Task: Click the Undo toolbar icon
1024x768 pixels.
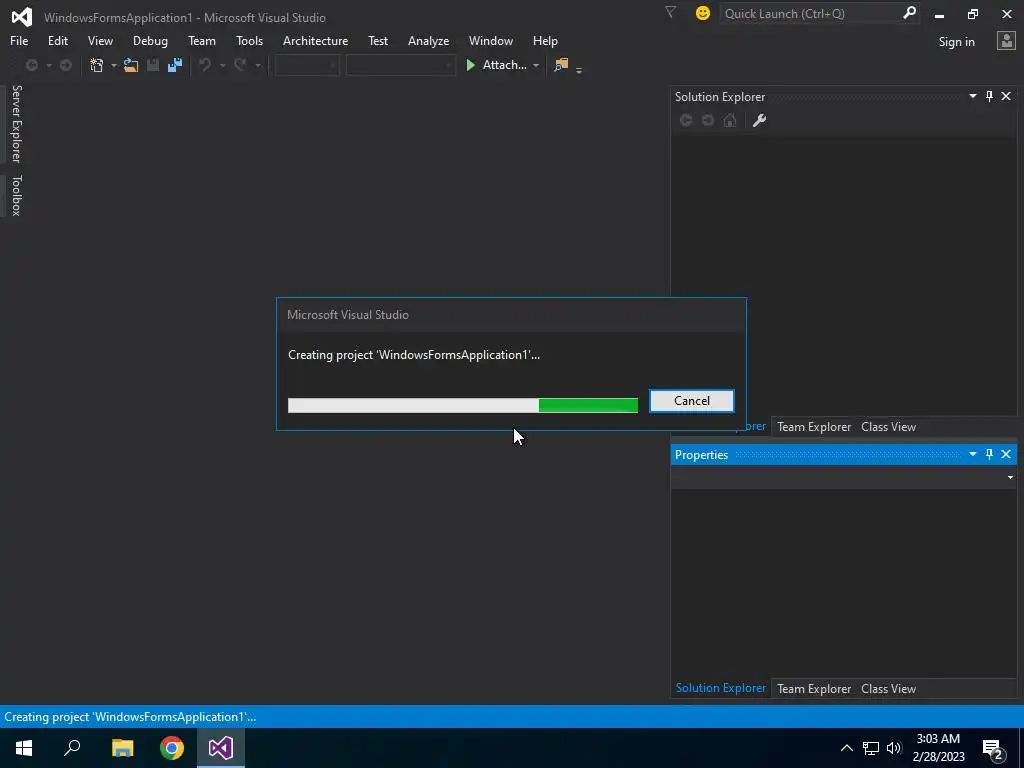Action: tap(205, 65)
